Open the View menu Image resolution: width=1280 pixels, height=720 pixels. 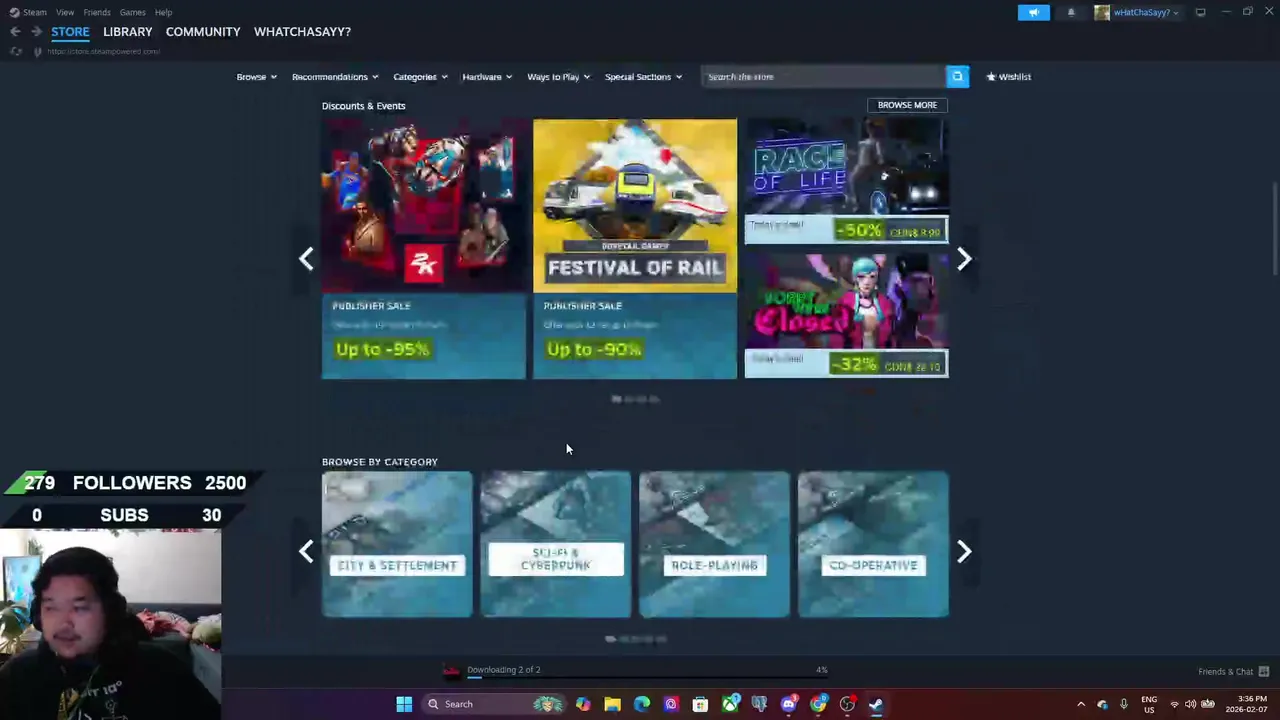[65, 12]
